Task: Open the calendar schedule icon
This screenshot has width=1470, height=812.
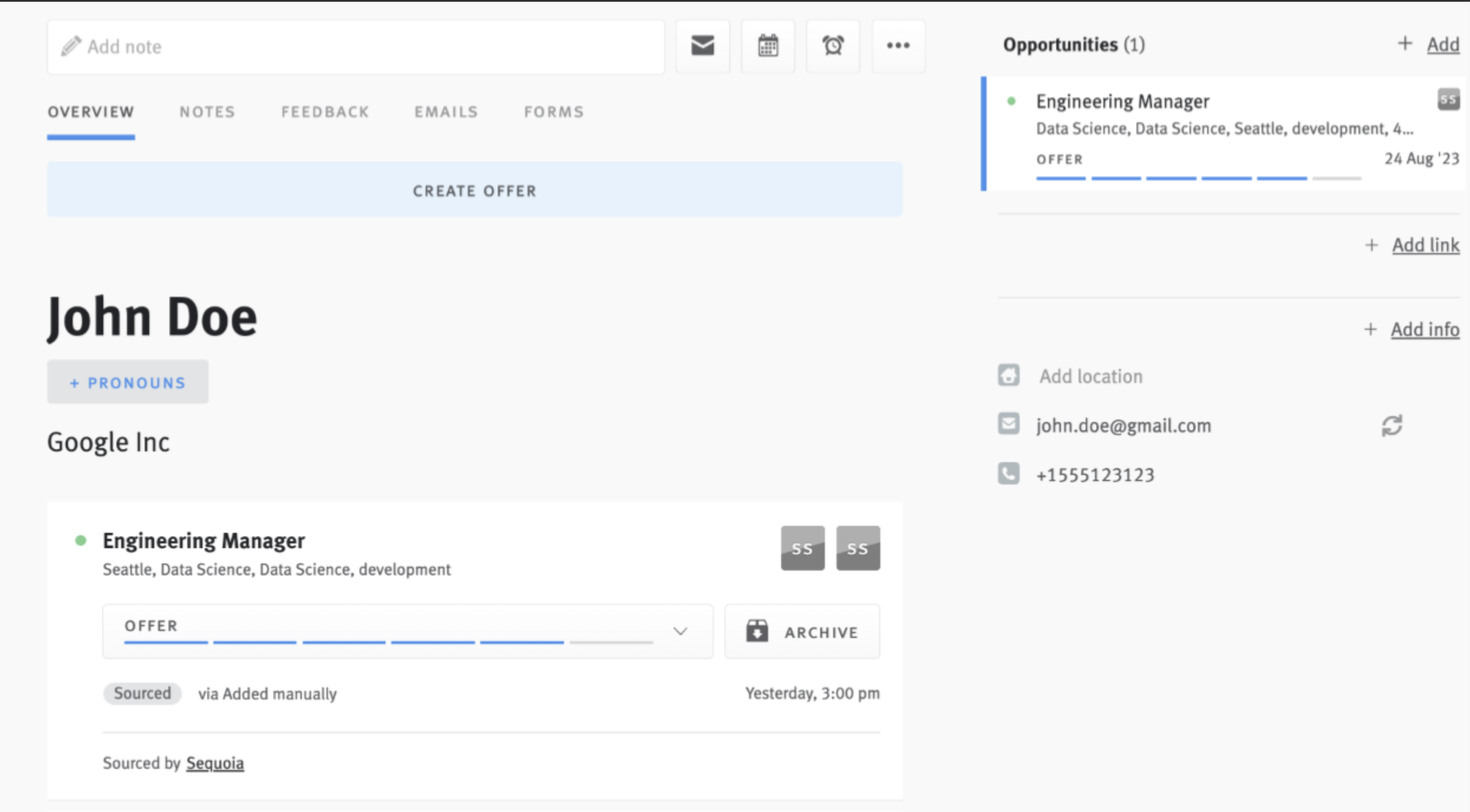Action: [767, 46]
